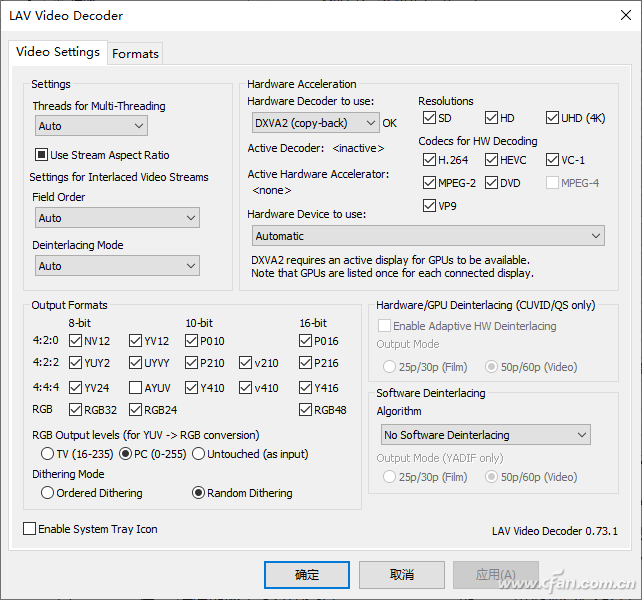The height and width of the screenshot is (600, 642).
Task: Uncheck the SD resolution checkbox
Action: pos(429,118)
